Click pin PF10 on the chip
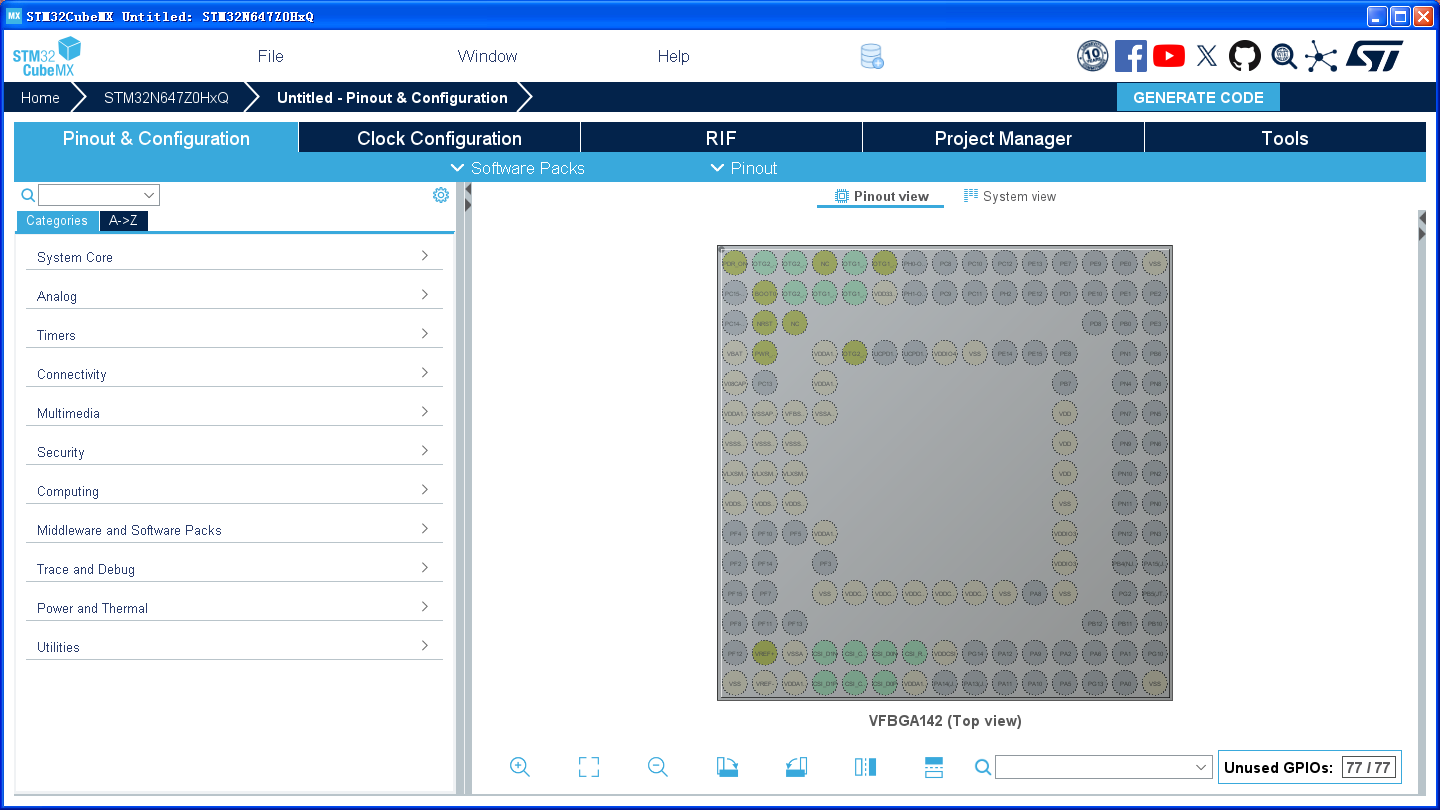Image resolution: width=1440 pixels, height=810 pixels. (765, 533)
